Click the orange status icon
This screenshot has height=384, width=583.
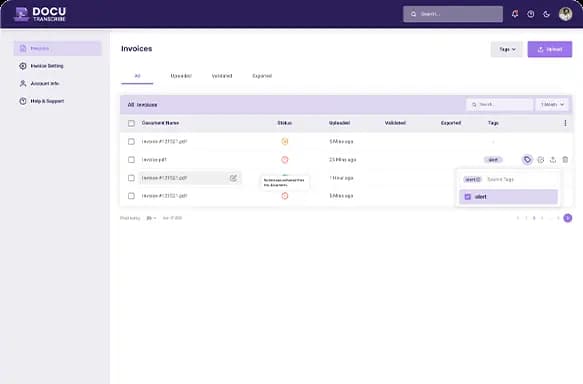pyautogui.click(x=284, y=141)
